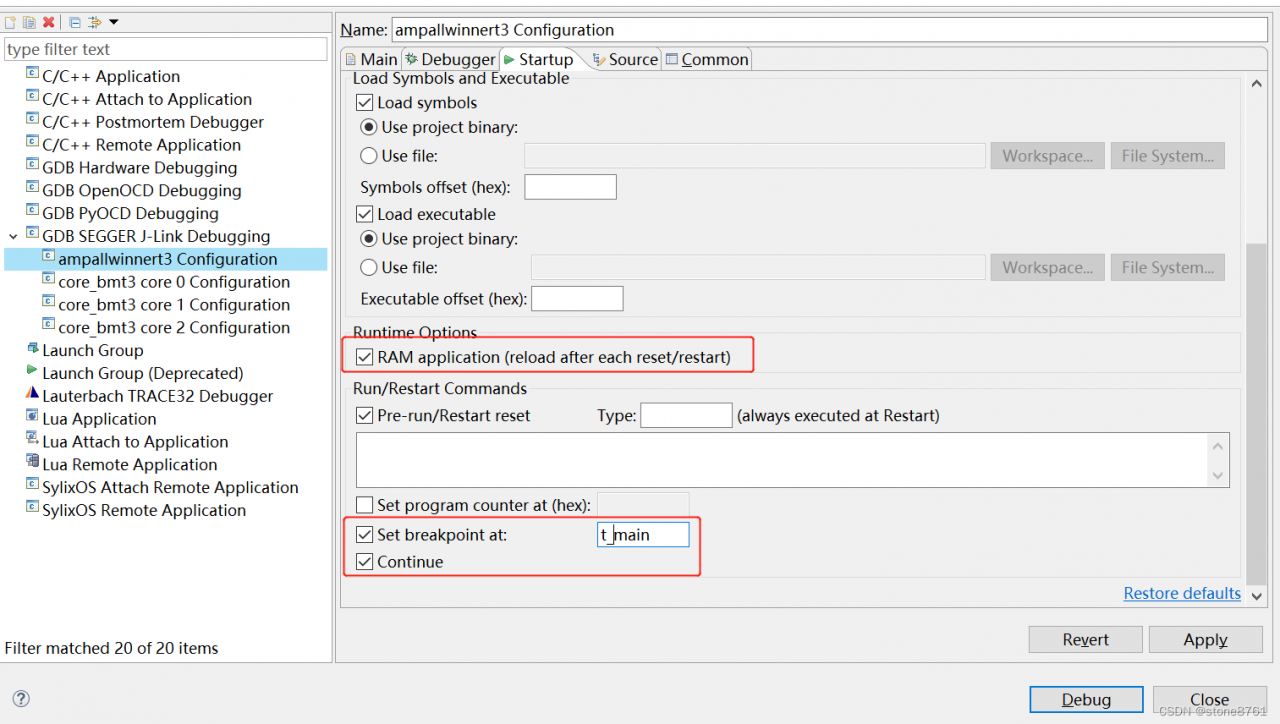Close the debug configurations dialog
The height and width of the screenshot is (724, 1280).
tap(1209, 700)
